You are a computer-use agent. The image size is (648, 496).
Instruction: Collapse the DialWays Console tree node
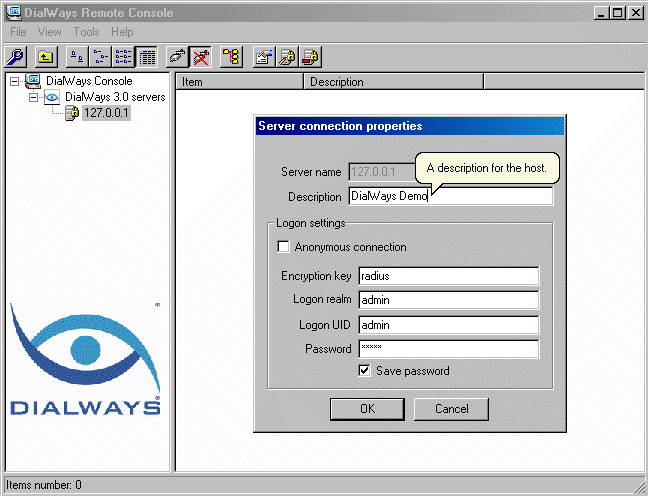(14, 81)
